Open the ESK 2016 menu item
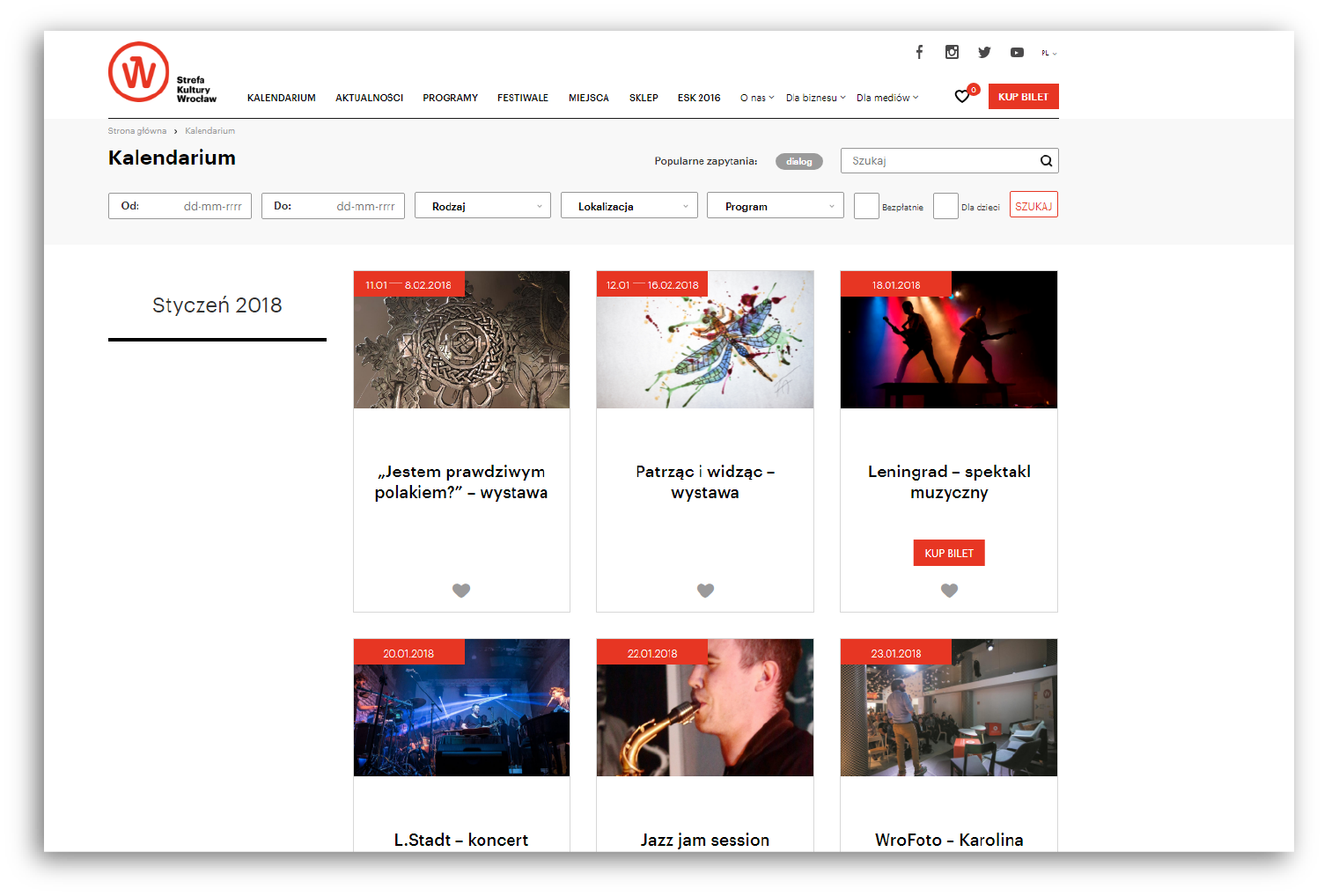1324x896 pixels. click(699, 98)
